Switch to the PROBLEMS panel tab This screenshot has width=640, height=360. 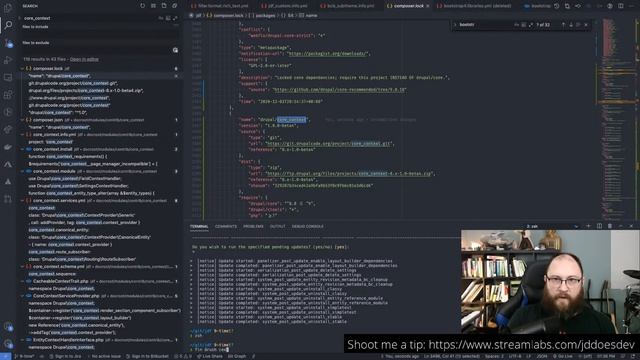pyautogui.click(x=253, y=226)
